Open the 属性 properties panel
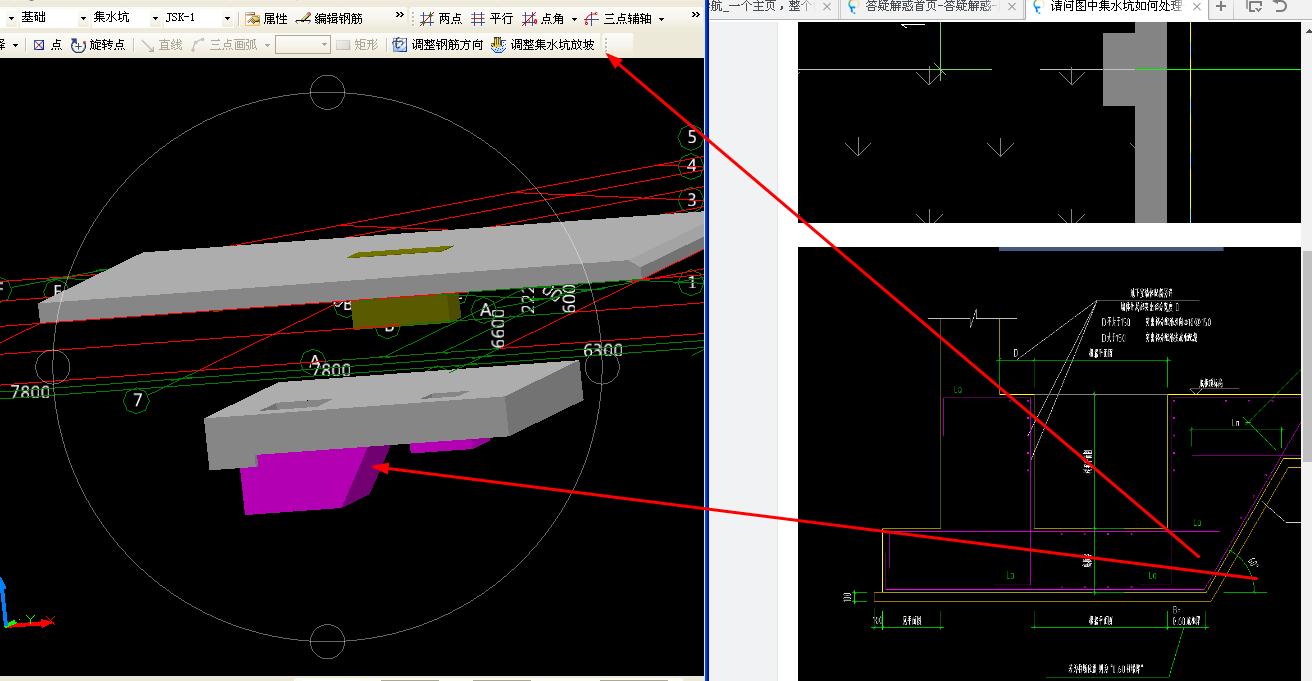The width and height of the screenshot is (1312, 681). (266, 18)
